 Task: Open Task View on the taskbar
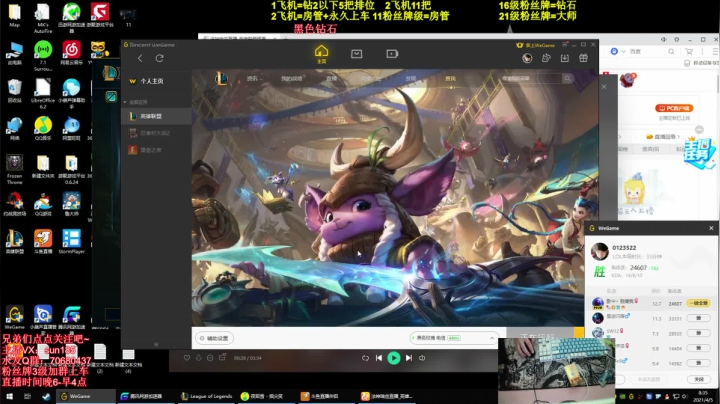pyautogui.click(x=28, y=396)
